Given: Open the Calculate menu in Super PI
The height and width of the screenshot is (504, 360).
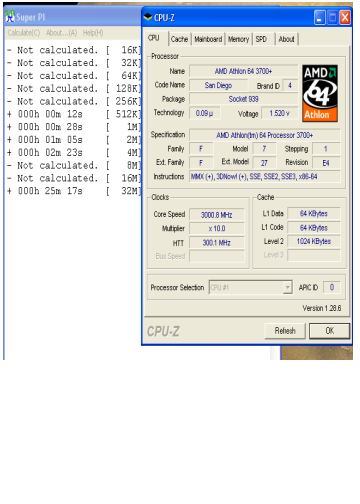Looking at the screenshot, I should click(x=24, y=33).
